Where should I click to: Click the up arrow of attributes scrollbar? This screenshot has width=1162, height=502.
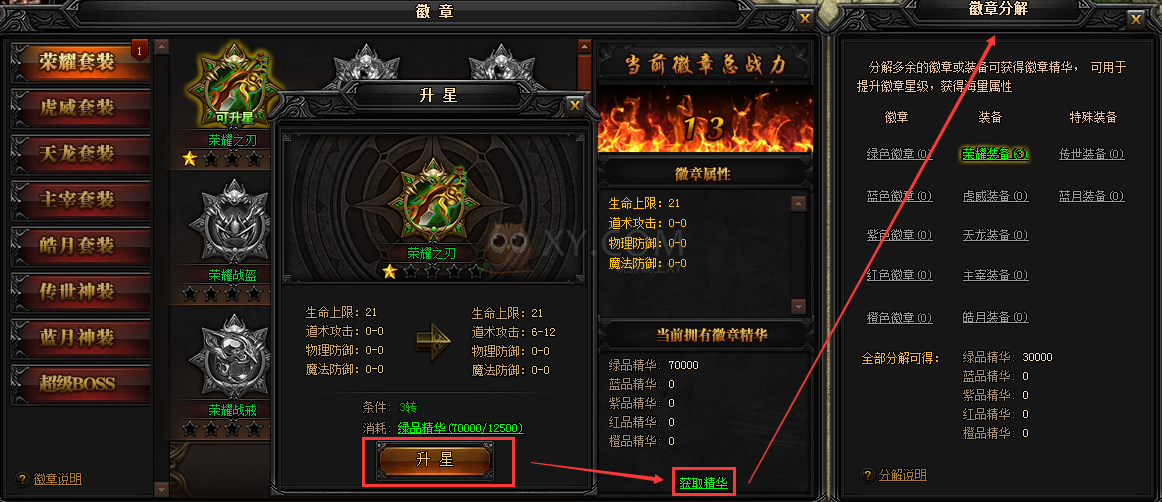(798, 203)
